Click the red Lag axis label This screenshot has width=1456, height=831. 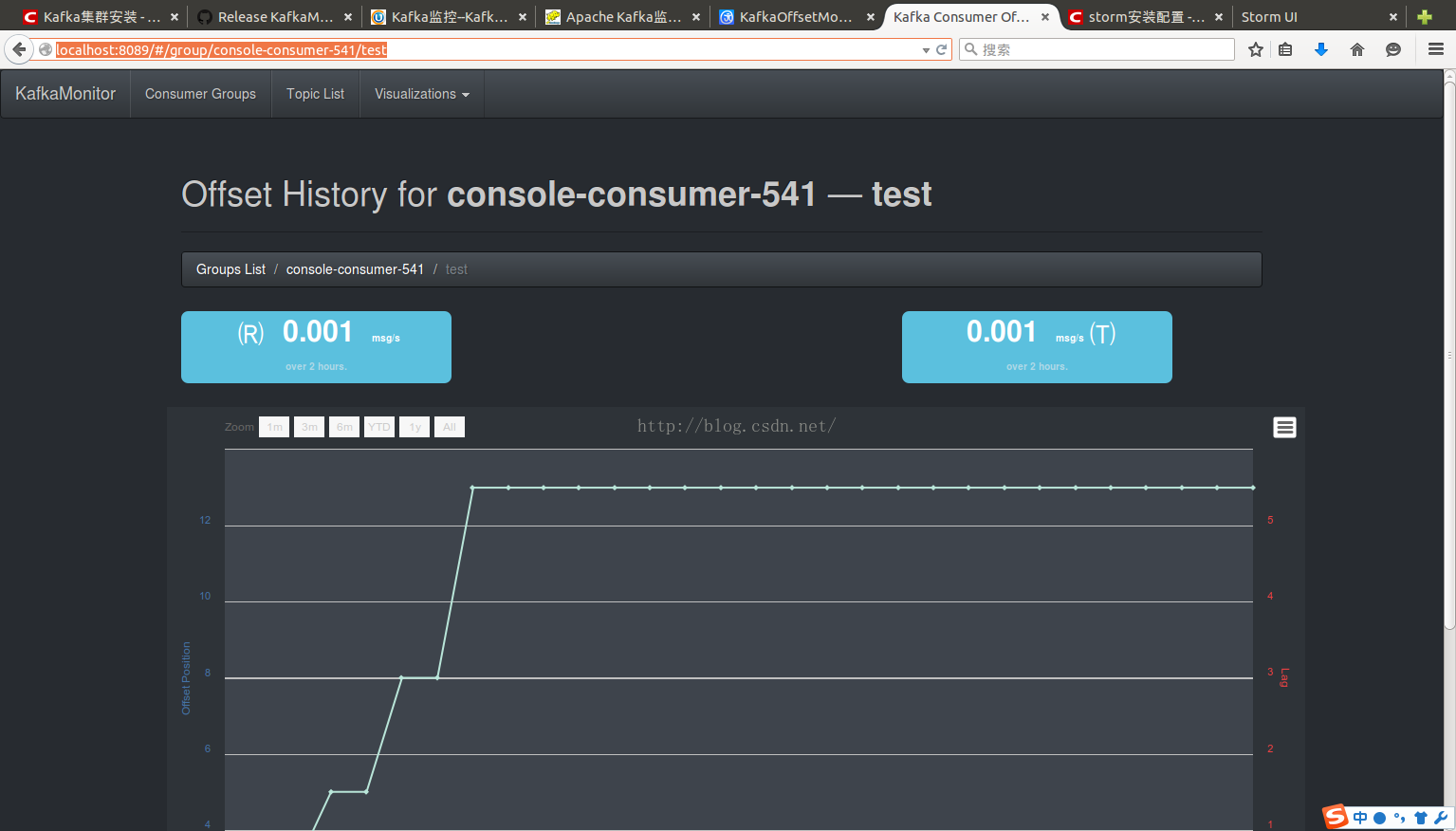pyautogui.click(x=1284, y=677)
